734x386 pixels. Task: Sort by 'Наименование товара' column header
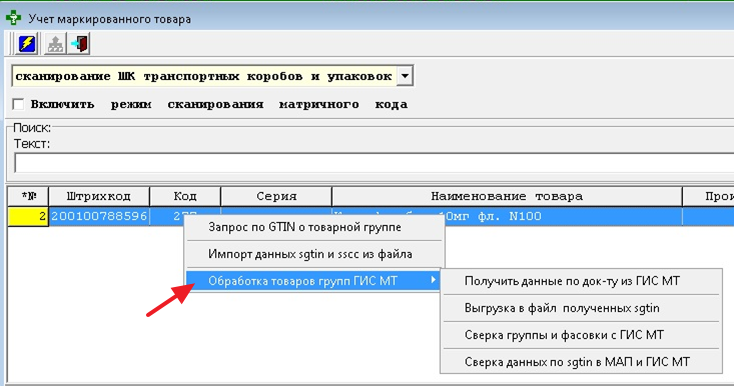coord(507,197)
